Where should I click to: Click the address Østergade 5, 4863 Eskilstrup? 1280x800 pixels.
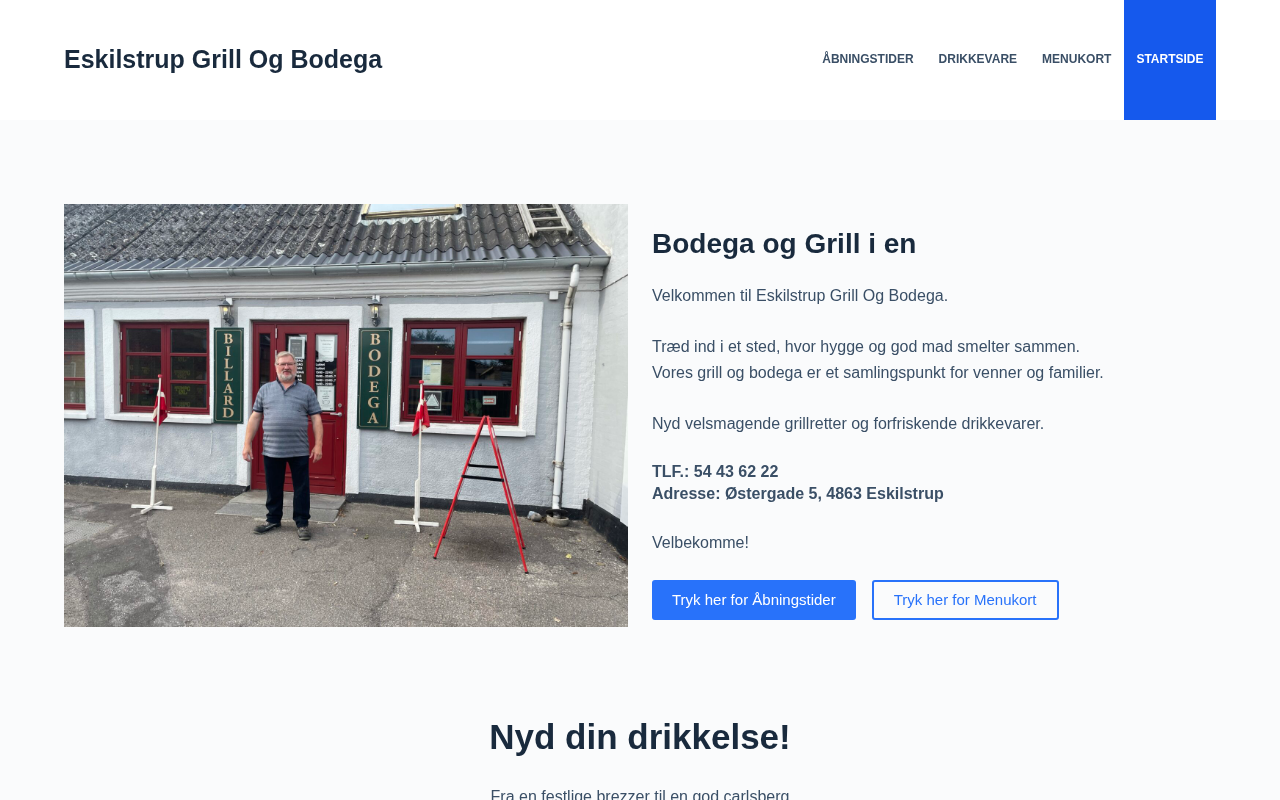coord(834,494)
